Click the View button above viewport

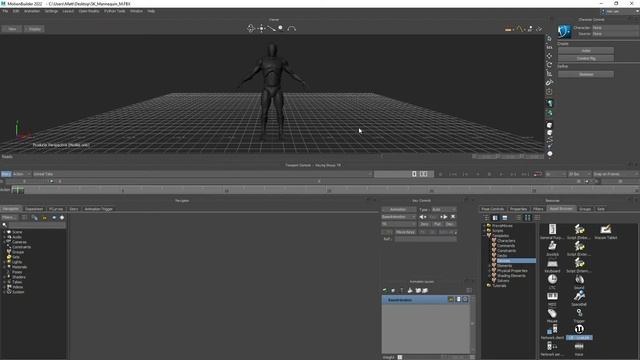12,29
